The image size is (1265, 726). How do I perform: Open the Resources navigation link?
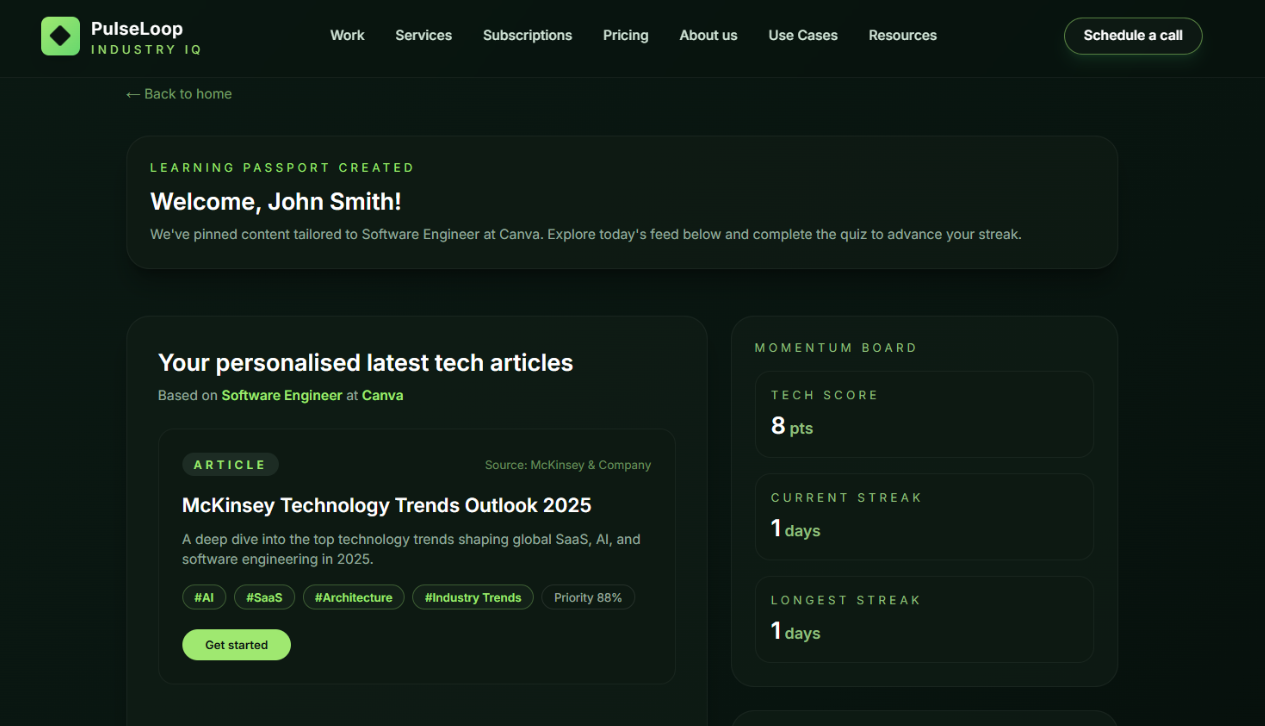(902, 35)
